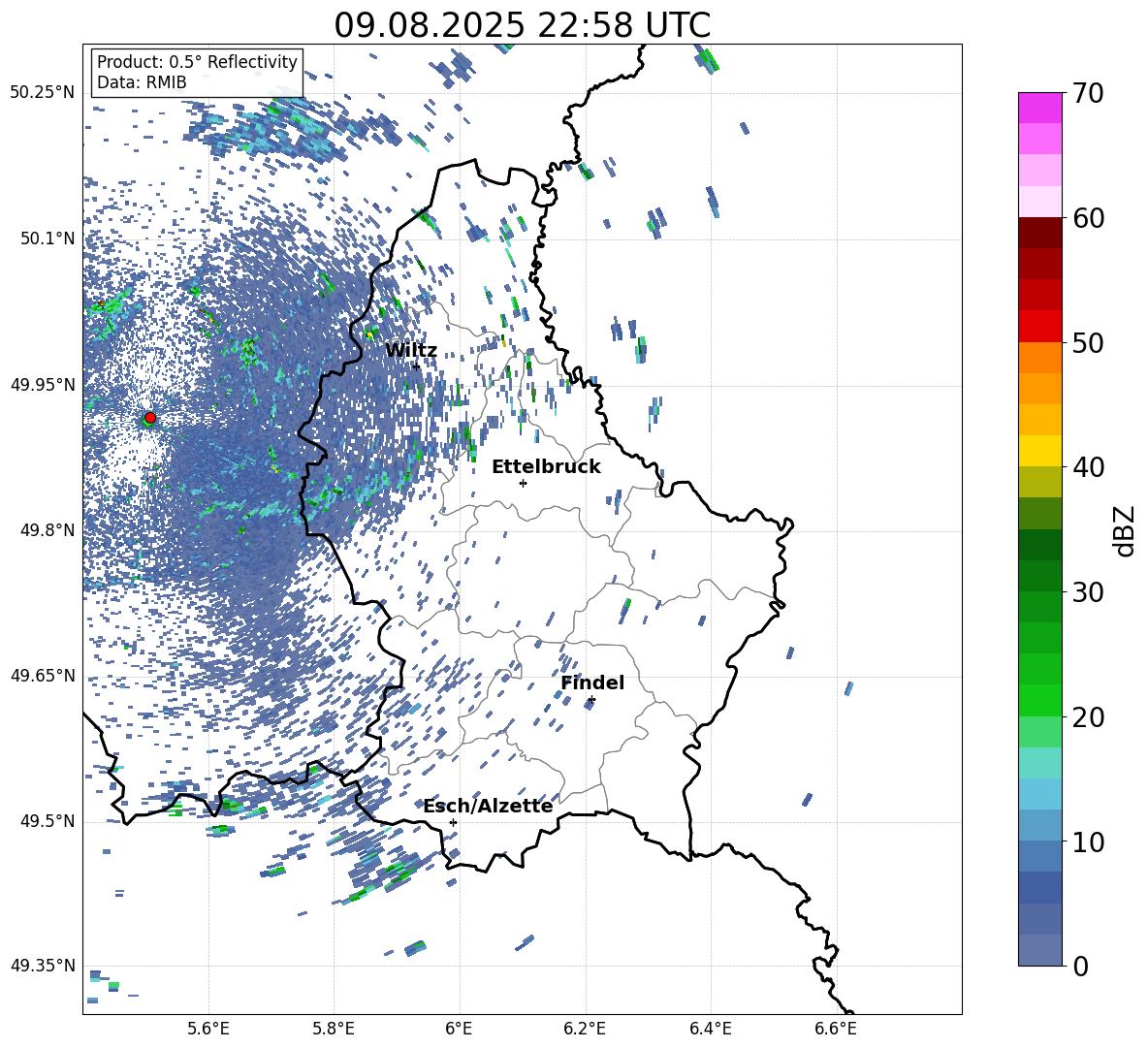Click the 'Data: RMIB' text
This screenshot has height=1048, width=1148.
[x=142, y=82]
